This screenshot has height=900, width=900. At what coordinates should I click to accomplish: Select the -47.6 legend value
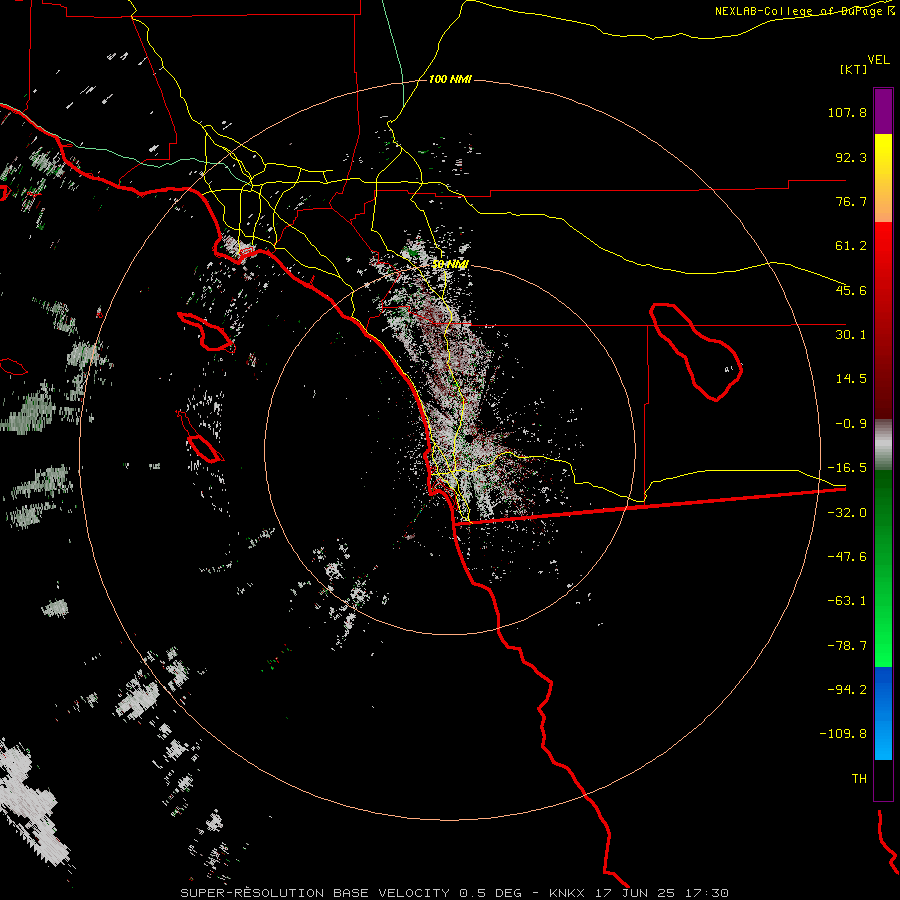click(x=847, y=557)
